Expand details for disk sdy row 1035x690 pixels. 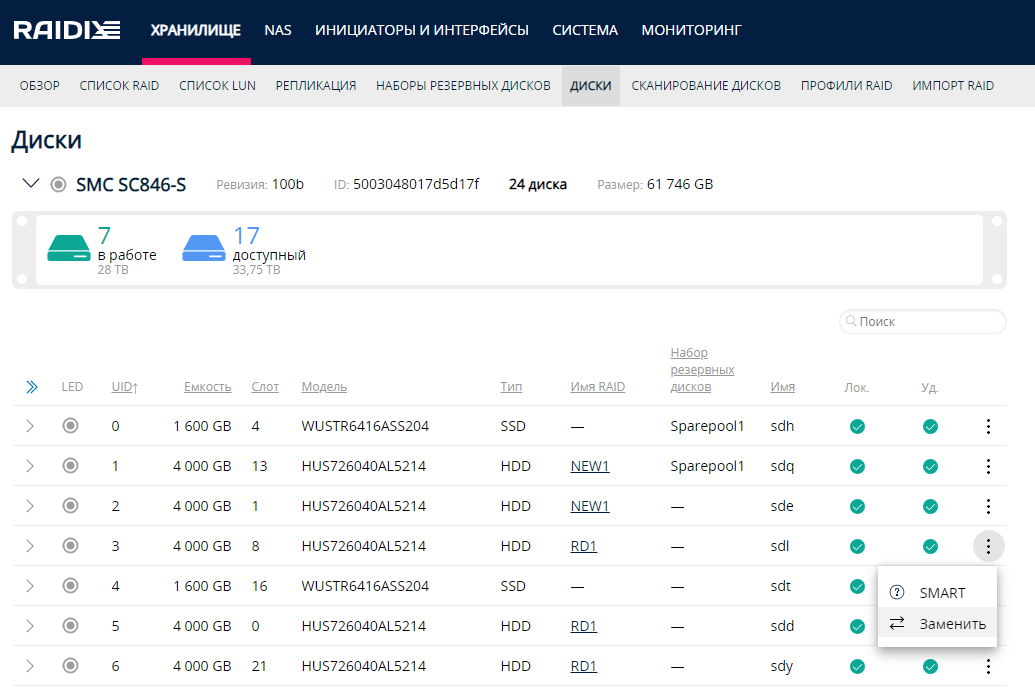click(x=30, y=667)
